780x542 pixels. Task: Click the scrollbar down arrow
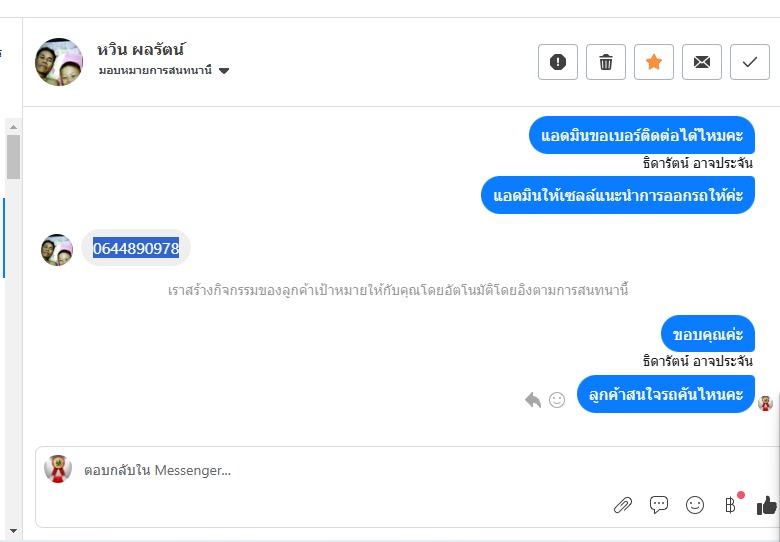point(13,529)
